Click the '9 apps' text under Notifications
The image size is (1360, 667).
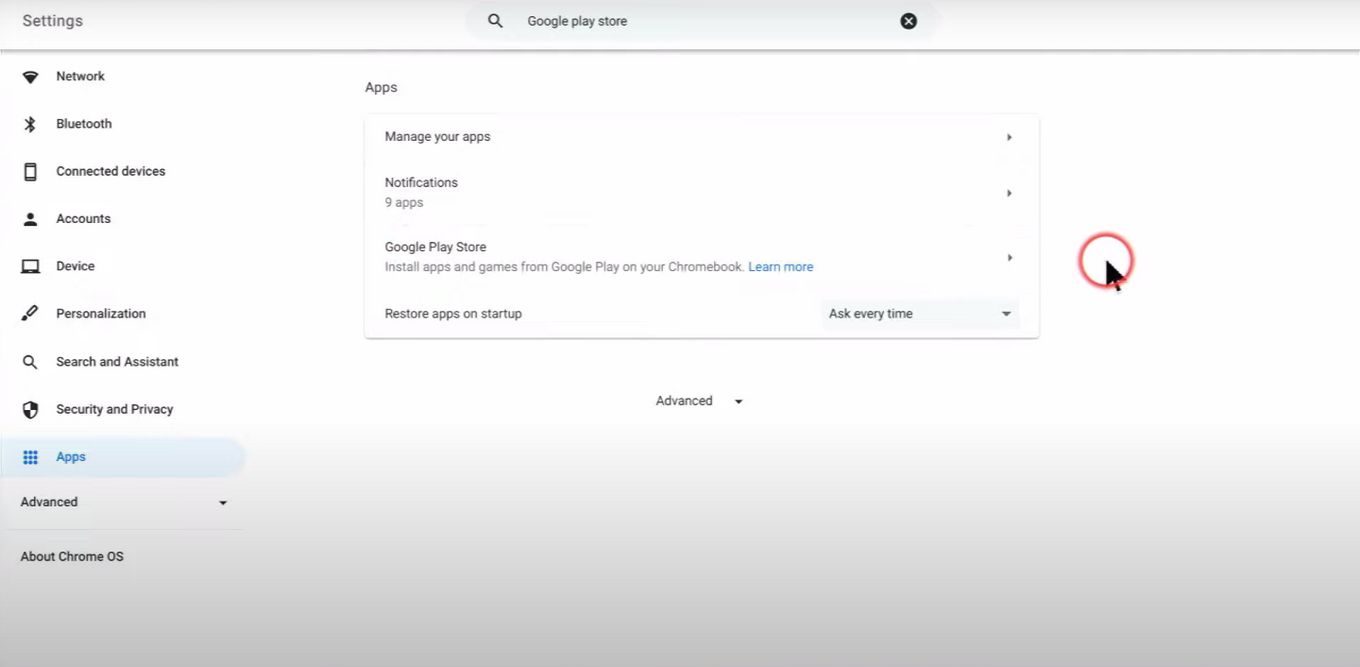coord(404,203)
